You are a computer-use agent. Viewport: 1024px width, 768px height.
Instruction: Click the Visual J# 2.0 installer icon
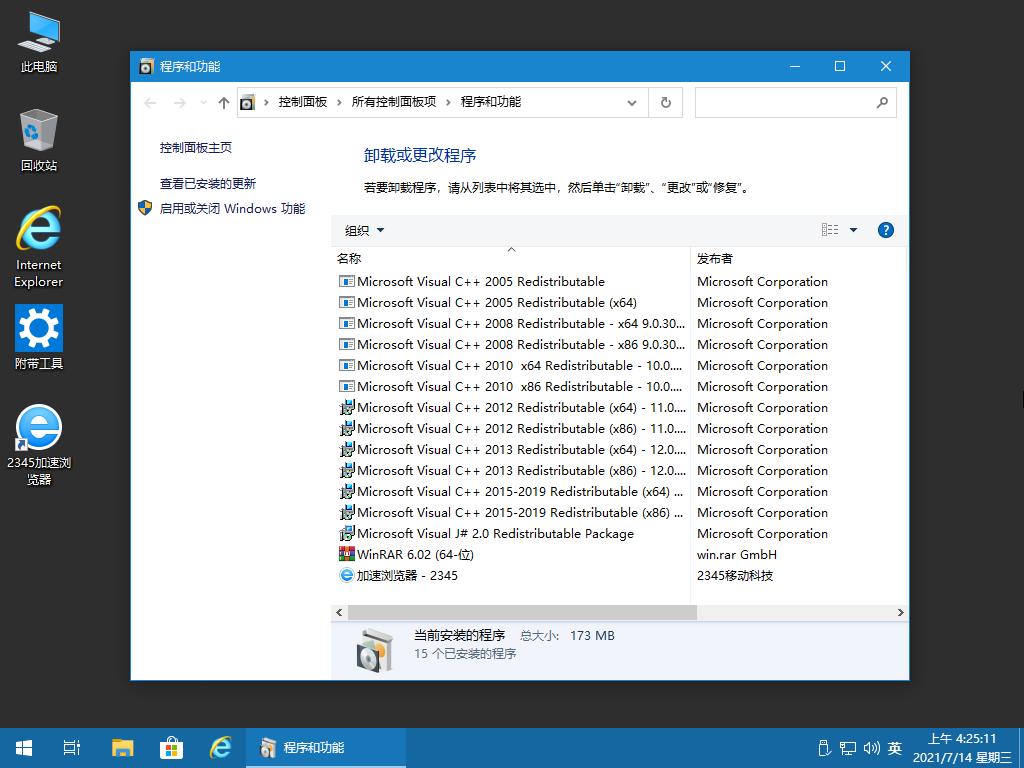(x=347, y=534)
